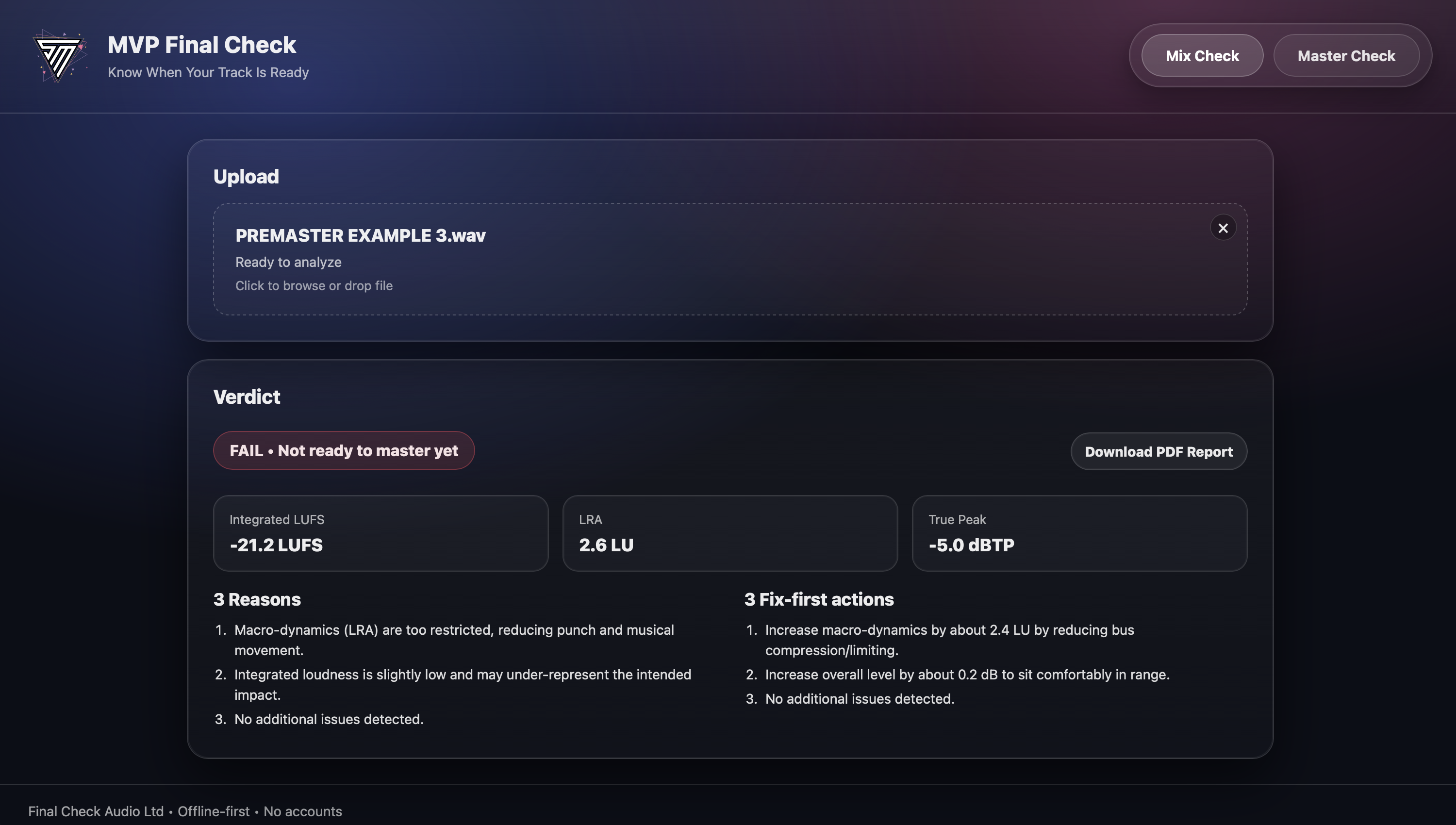Switch to the Mix Check mode

coord(1202,55)
